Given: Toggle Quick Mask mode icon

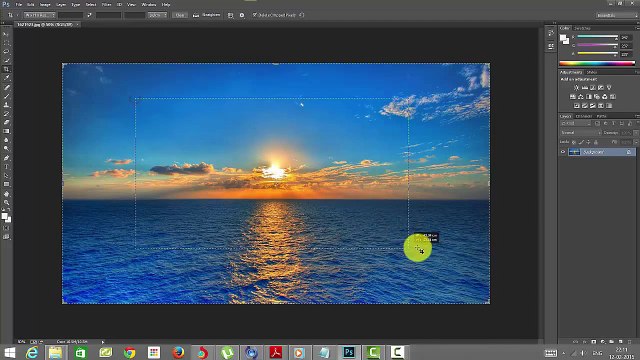Looking at the screenshot, I should [6, 228].
